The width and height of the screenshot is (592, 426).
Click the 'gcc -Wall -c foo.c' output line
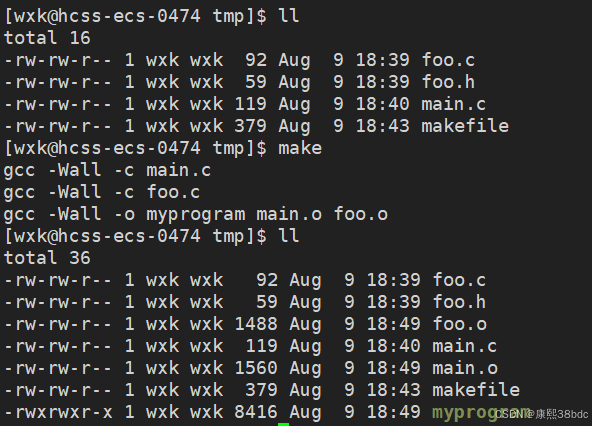102,192
